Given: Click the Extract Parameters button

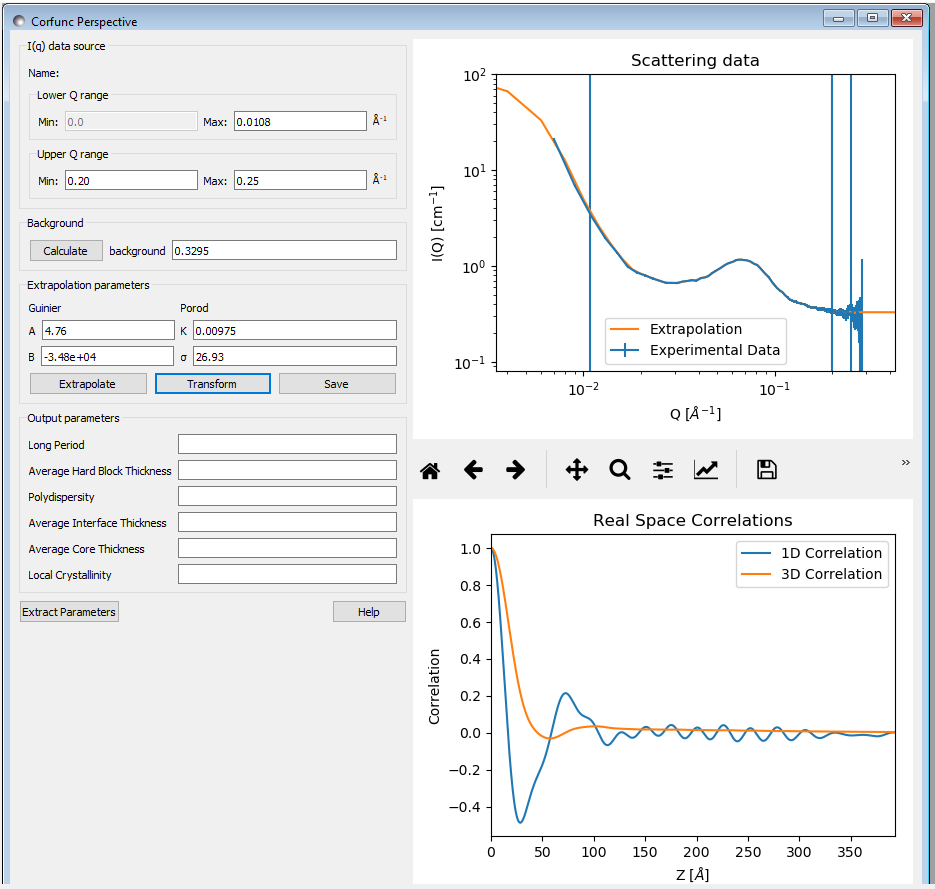Looking at the screenshot, I should point(69,612).
